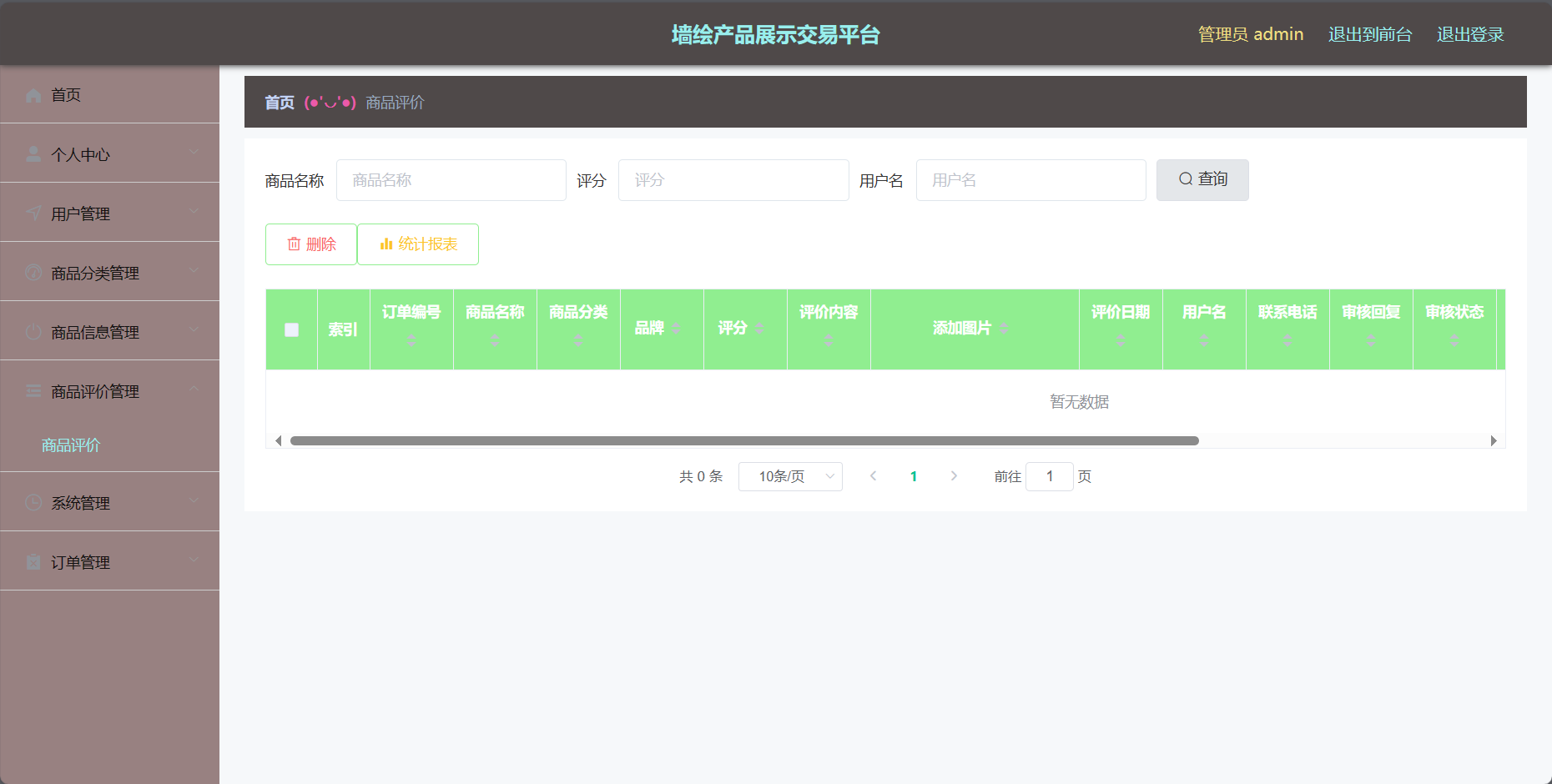This screenshot has width=1552, height=784.
Task: Click the 商品评价 breadcrumb text
Action: pos(395,103)
